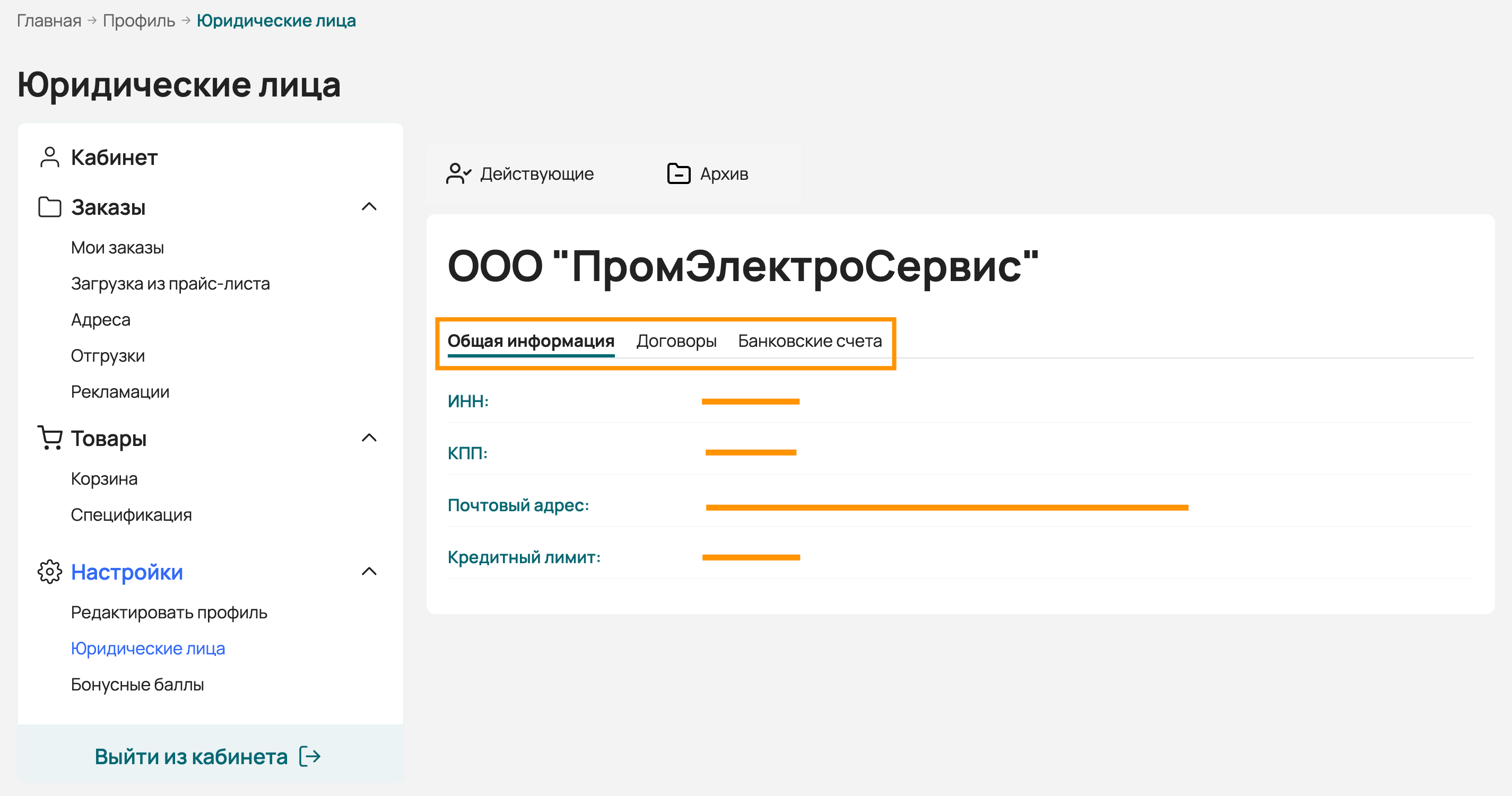Click the Юридические лица page heading
The height and width of the screenshot is (796, 1512).
click(179, 85)
